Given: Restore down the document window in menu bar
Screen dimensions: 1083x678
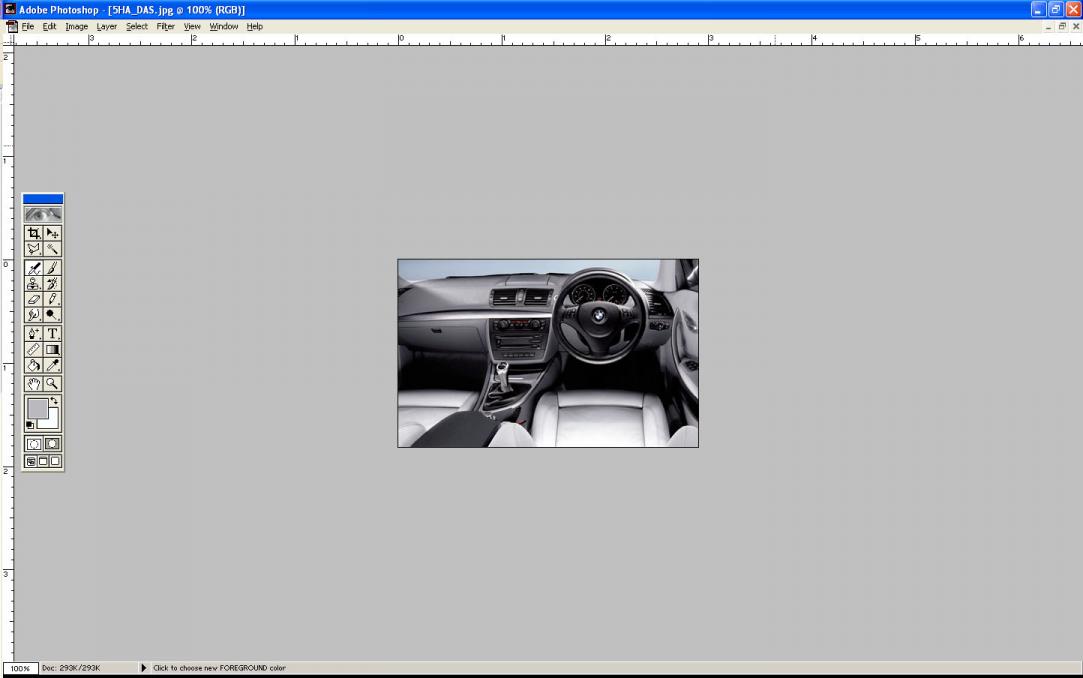Looking at the screenshot, I should 1062,26.
